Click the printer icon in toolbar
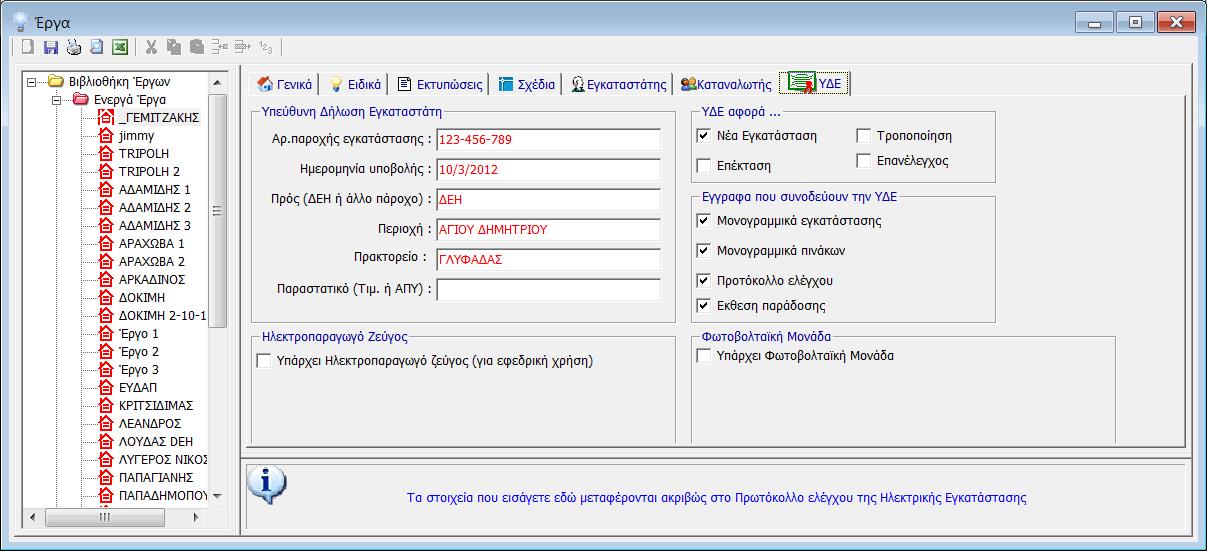The image size is (1207, 551). click(73, 47)
